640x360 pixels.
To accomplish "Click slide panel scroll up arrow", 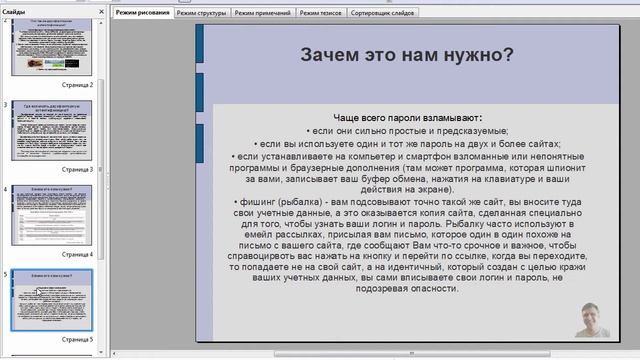I will coord(101,23).
